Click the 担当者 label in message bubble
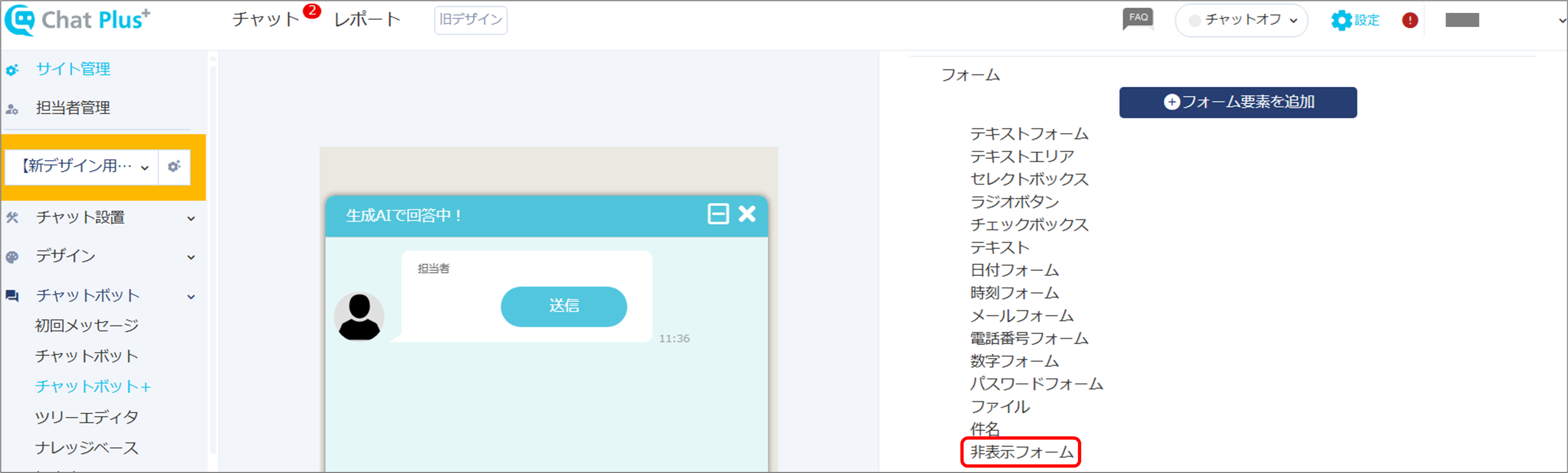This screenshot has width=1568, height=473. tap(434, 269)
